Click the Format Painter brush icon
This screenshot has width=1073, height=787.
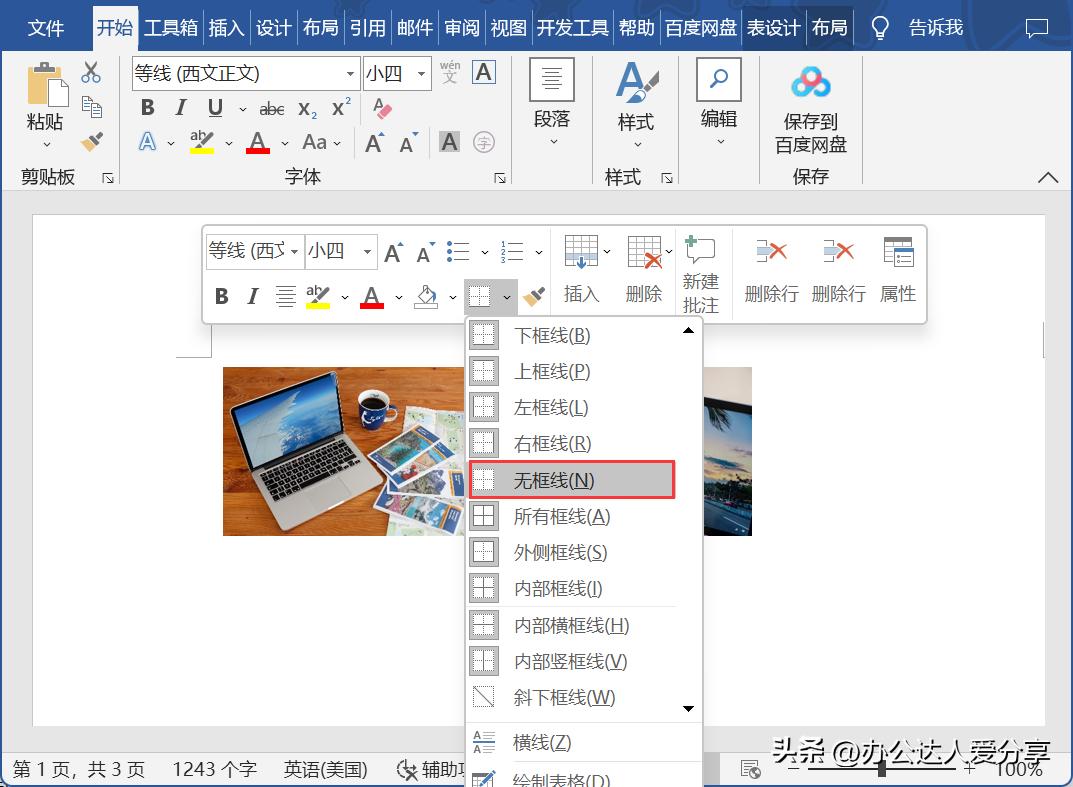tap(92, 142)
